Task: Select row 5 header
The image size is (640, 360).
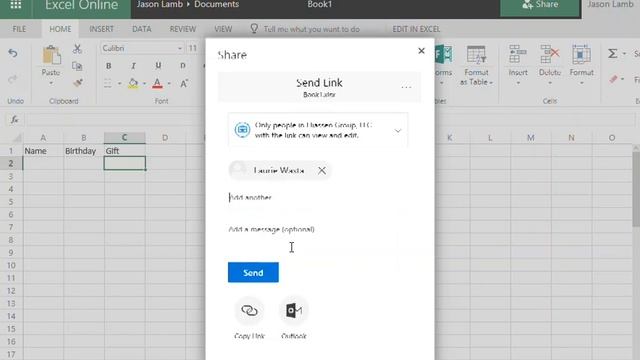Action: pos(11,202)
